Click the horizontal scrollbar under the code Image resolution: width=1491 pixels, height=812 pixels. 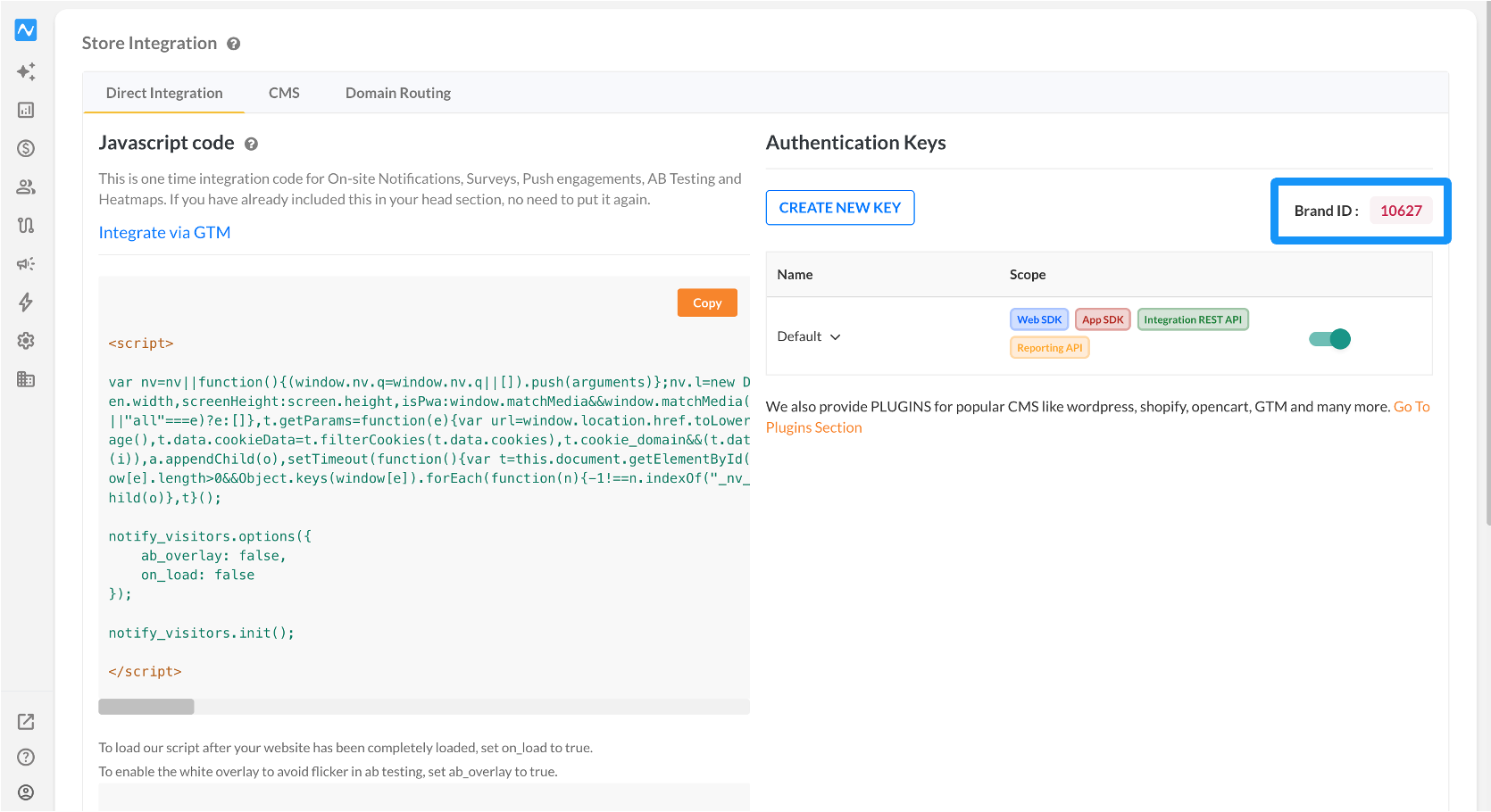[146, 707]
